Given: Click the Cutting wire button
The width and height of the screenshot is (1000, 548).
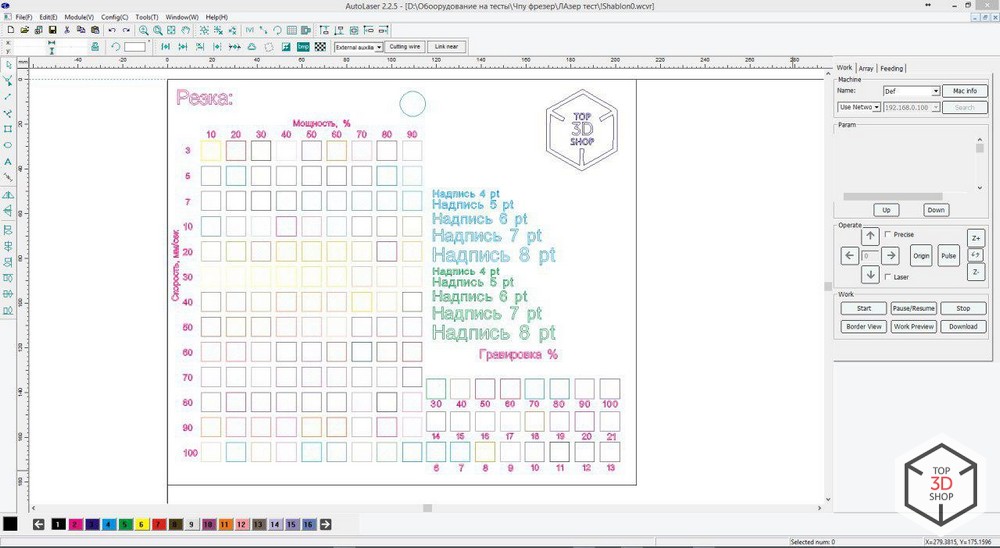Looking at the screenshot, I should (404, 47).
